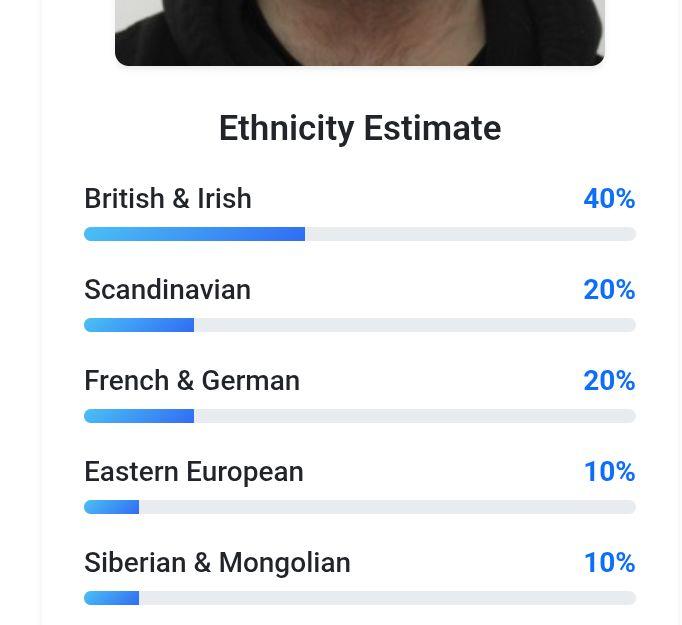Click the 20% value beside Scandinavian
682x625 pixels.
(609, 290)
